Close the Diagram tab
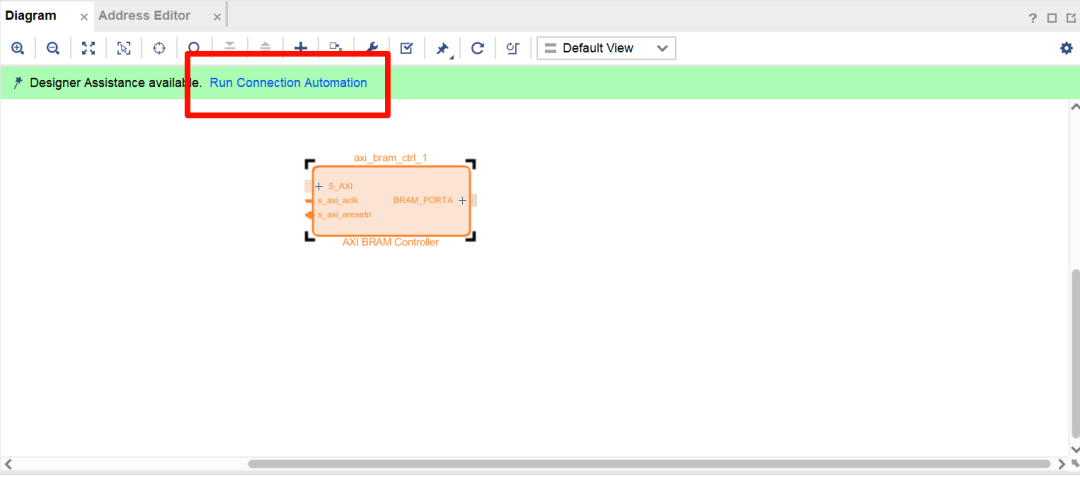 (x=84, y=17)
